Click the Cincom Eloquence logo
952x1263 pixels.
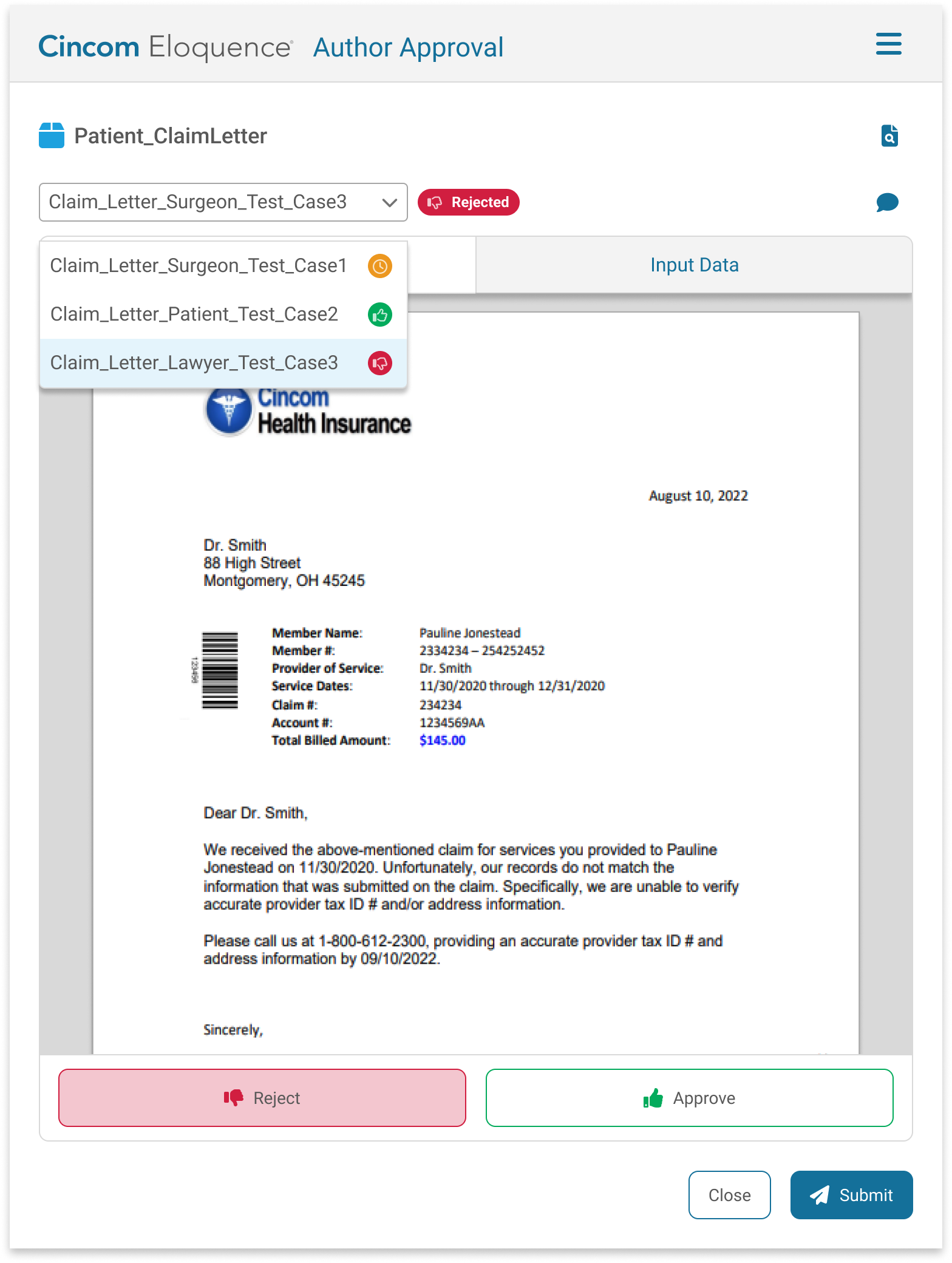point(166,47)
